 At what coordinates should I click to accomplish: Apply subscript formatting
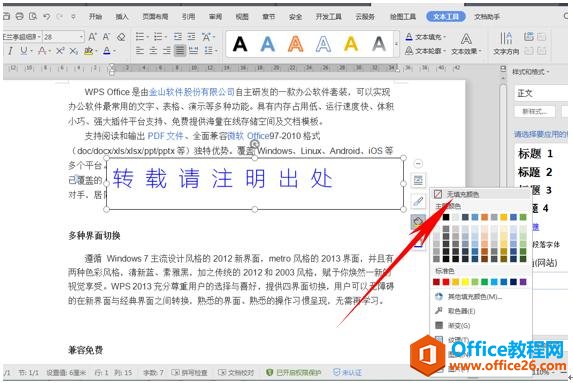(x=73, y=51)
